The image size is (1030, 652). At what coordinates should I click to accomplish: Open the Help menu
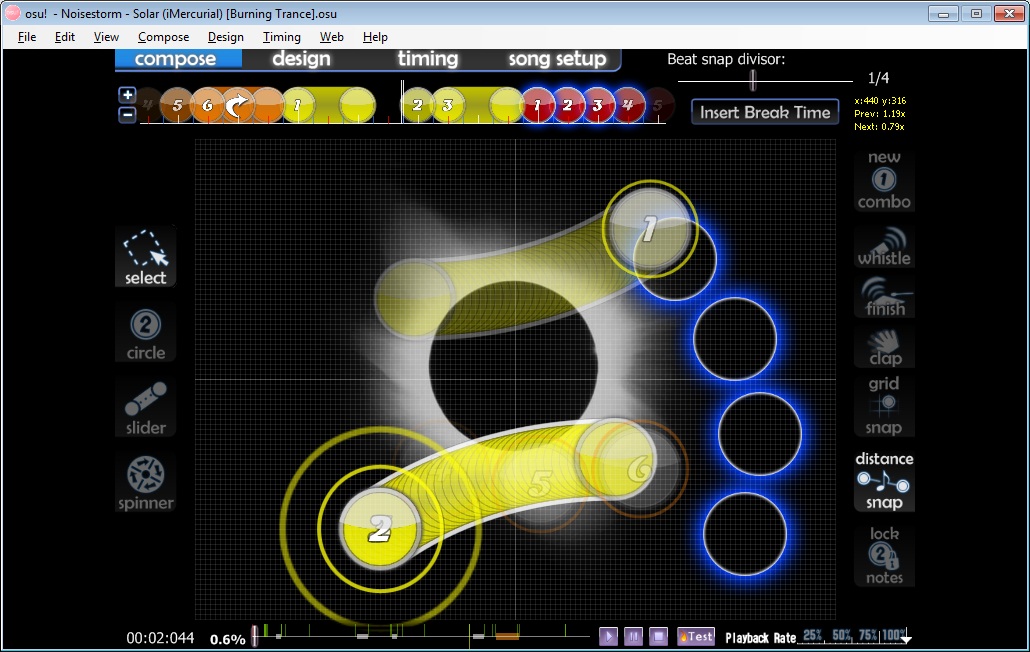(x=375, y=37)
